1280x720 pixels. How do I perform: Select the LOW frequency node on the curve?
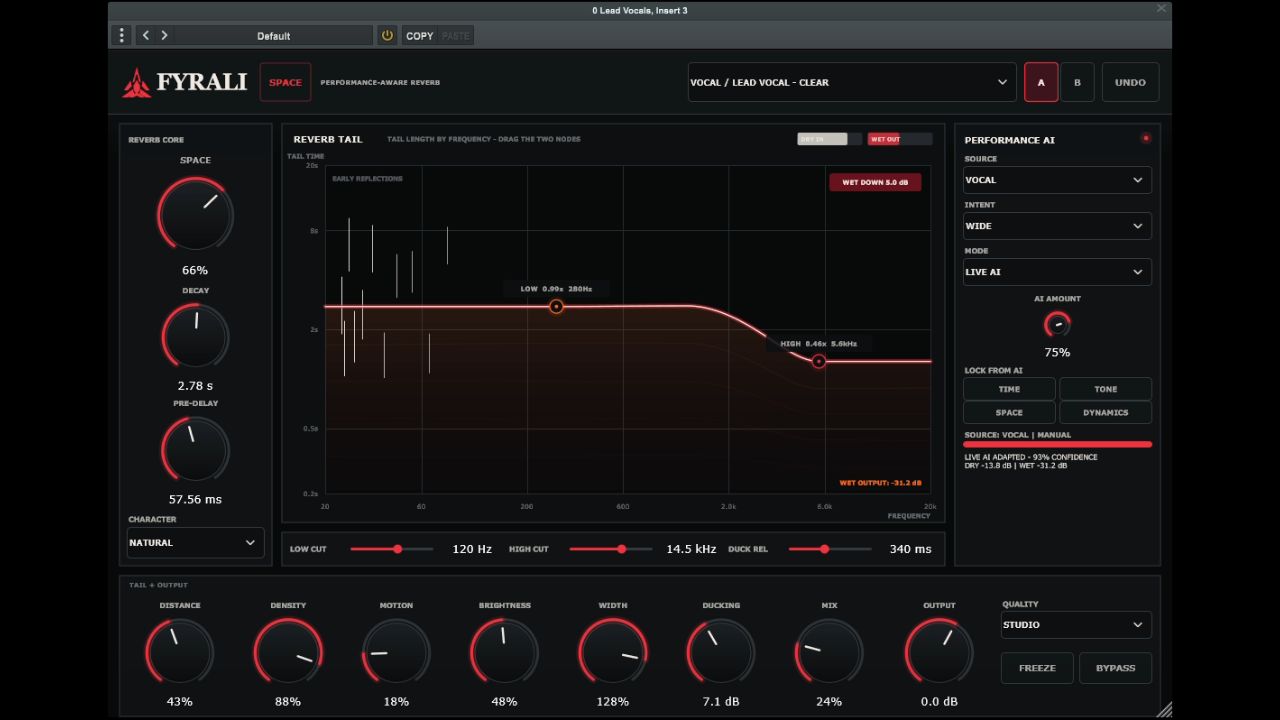coord(557,307)
